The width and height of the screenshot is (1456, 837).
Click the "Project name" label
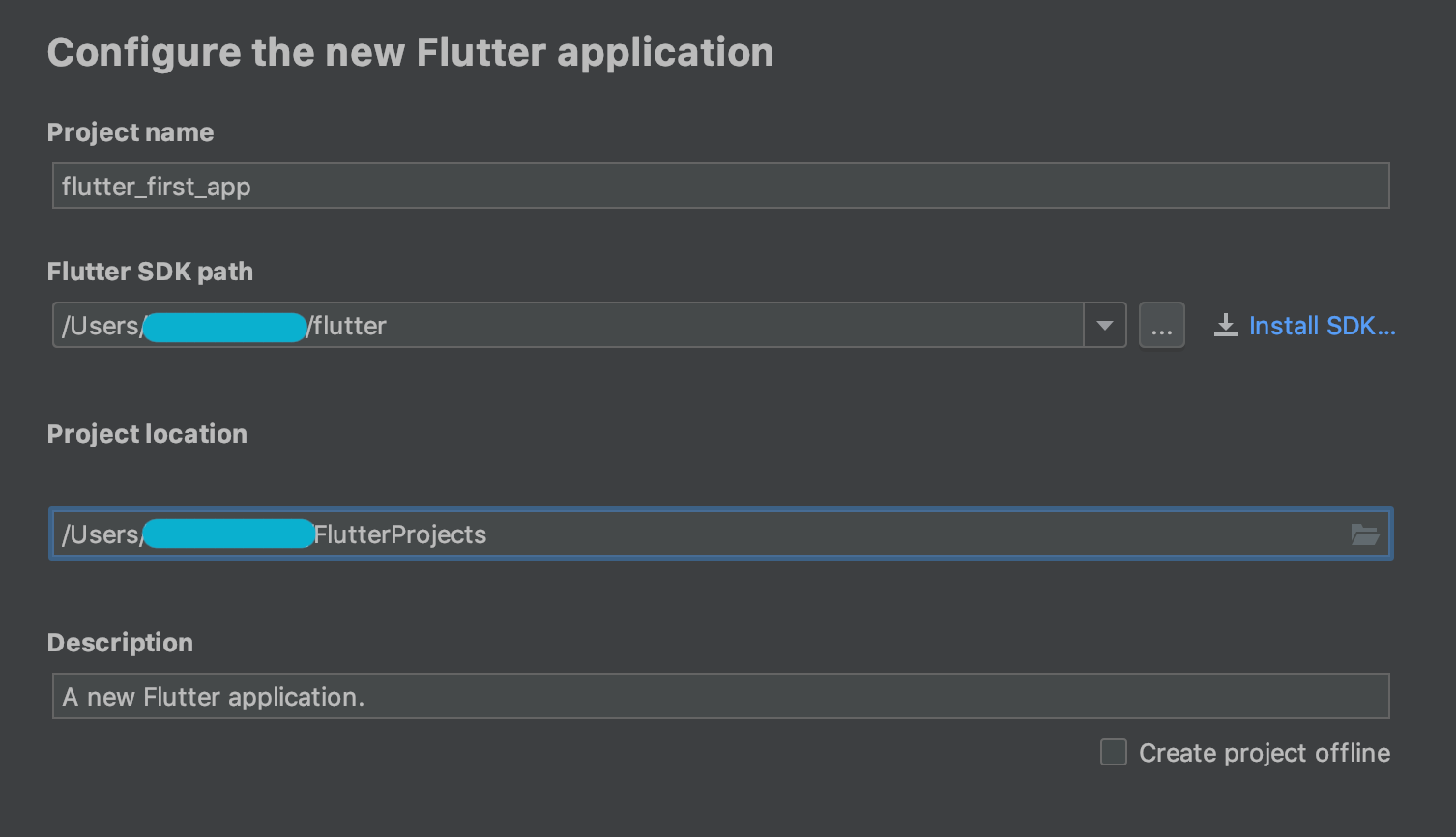pos(131,132)
